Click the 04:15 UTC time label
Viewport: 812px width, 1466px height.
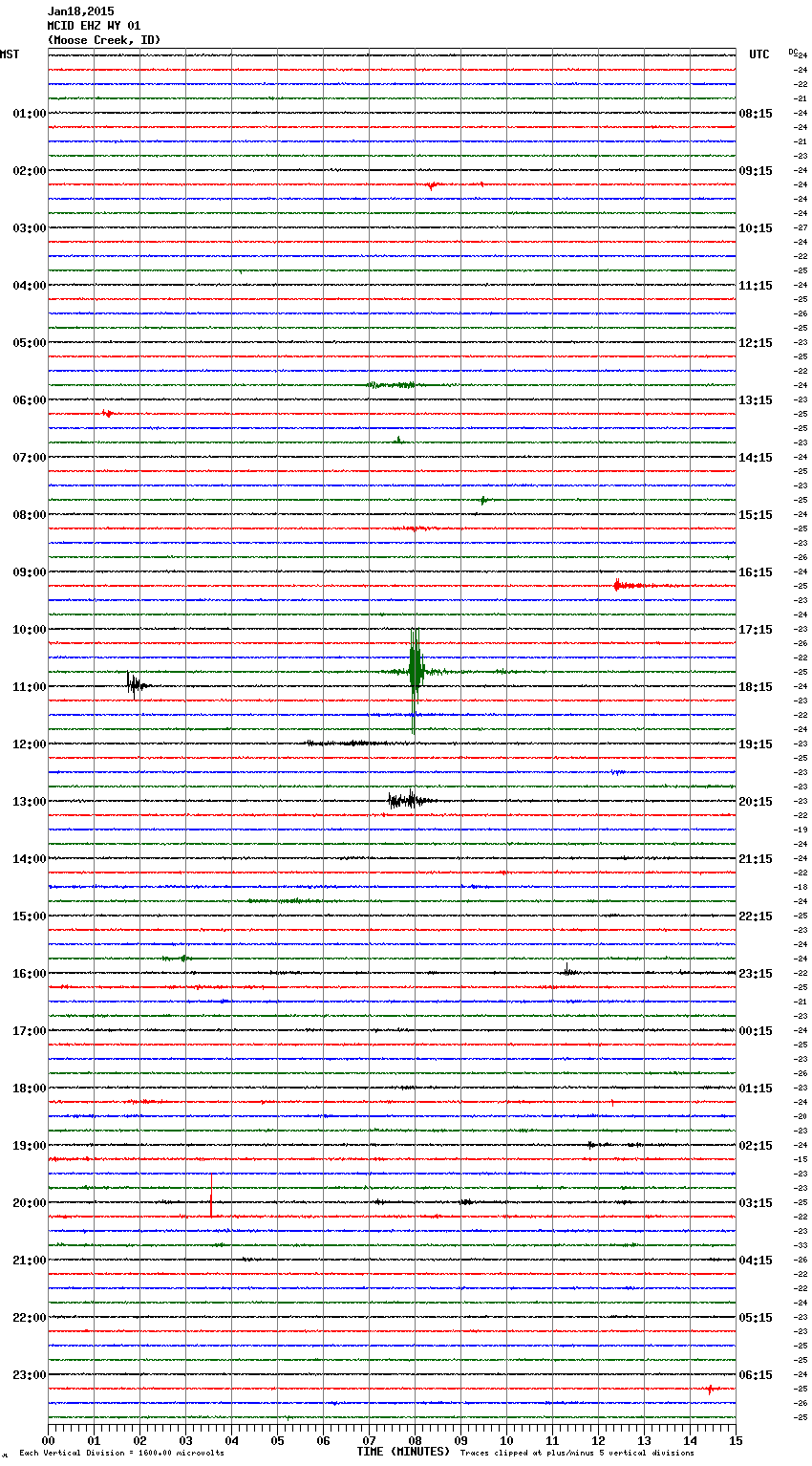756,1261
